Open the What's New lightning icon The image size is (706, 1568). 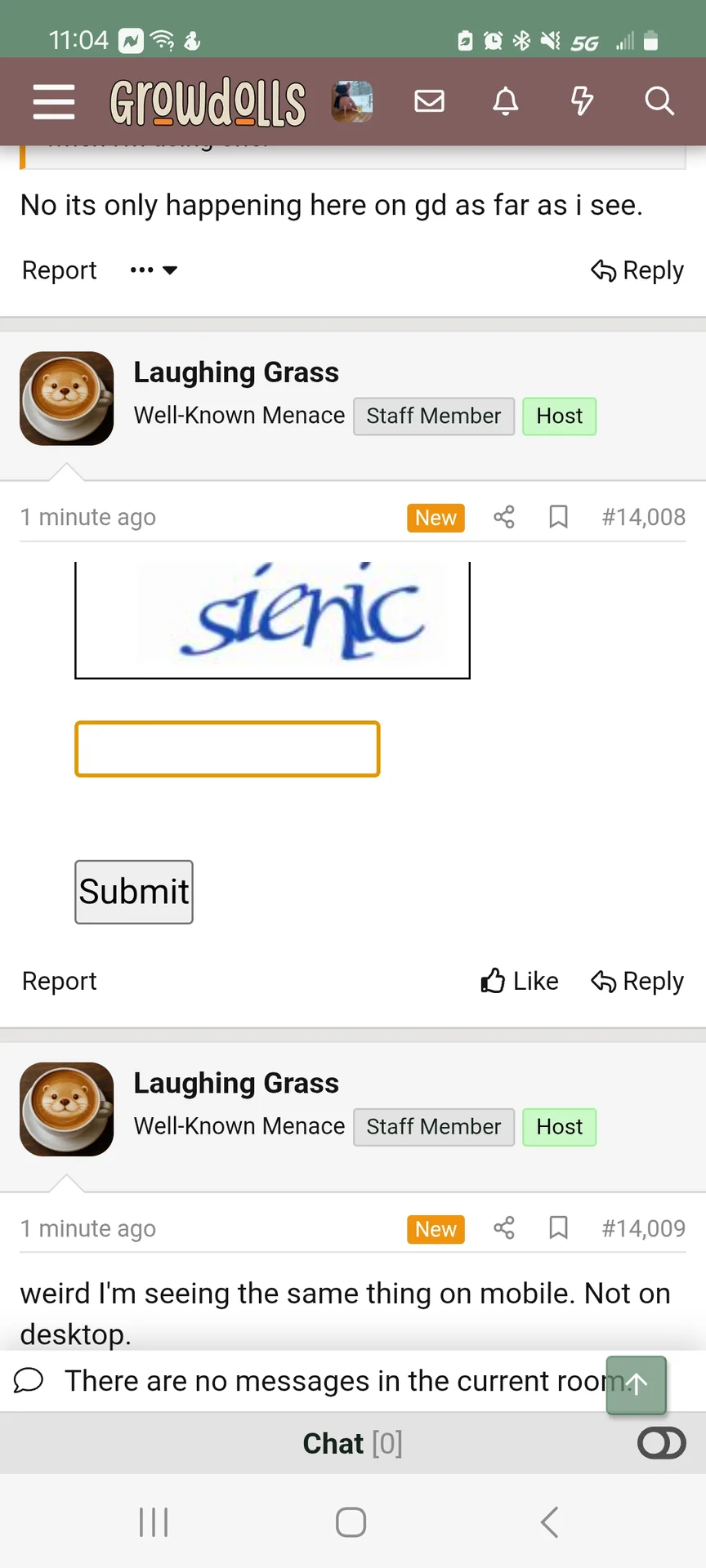[582, 101]
